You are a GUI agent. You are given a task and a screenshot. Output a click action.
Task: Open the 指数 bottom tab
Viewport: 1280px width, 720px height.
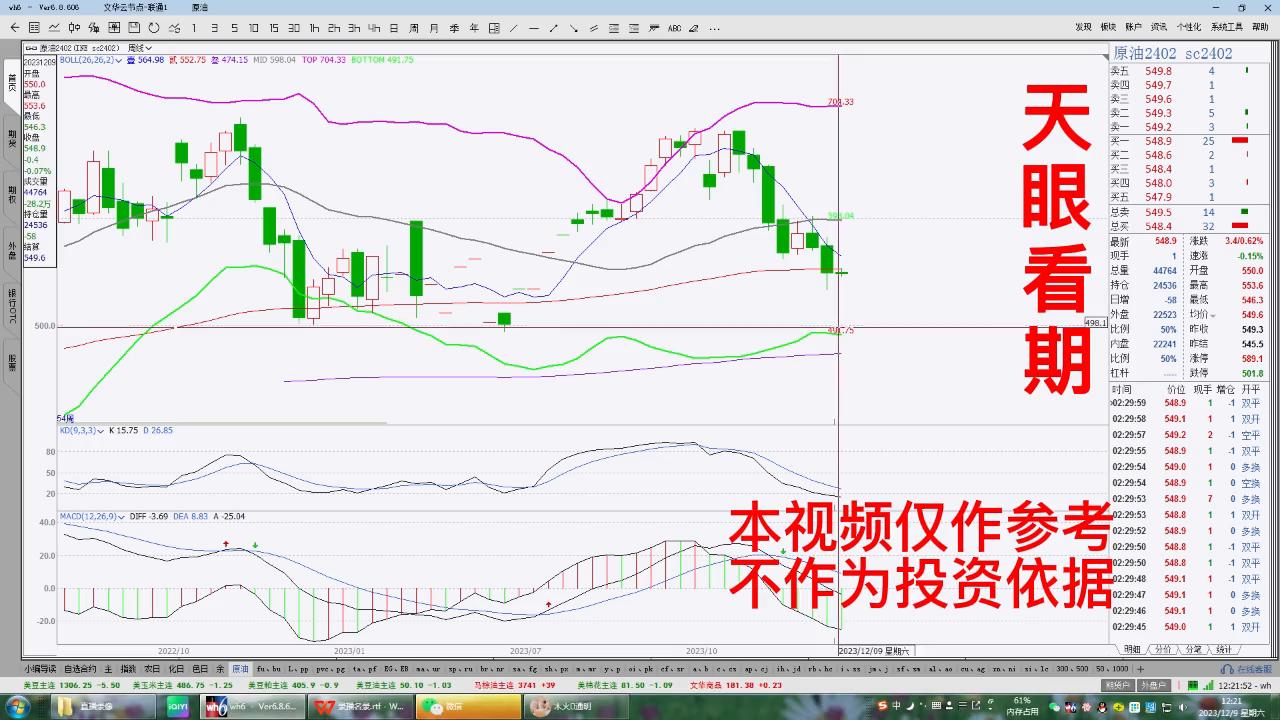pos(128,669)
